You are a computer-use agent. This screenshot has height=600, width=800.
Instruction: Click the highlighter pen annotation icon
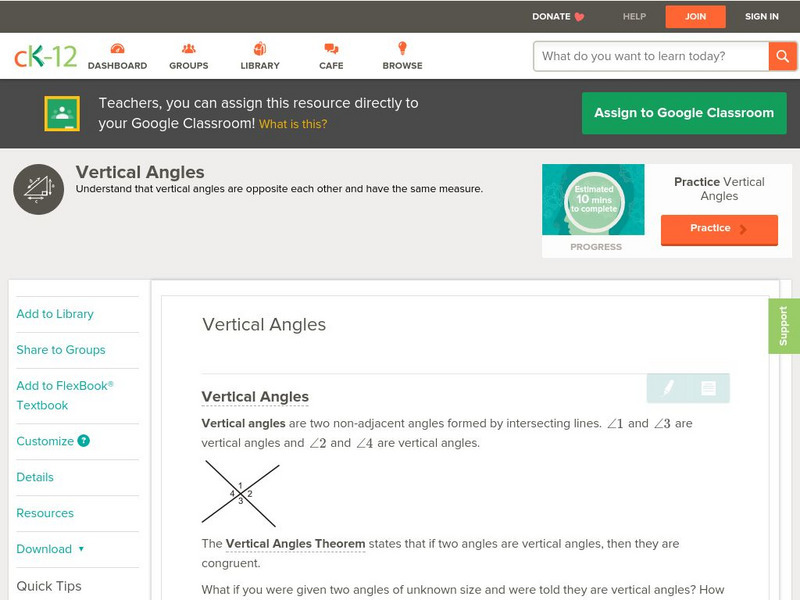pos(668,388)
